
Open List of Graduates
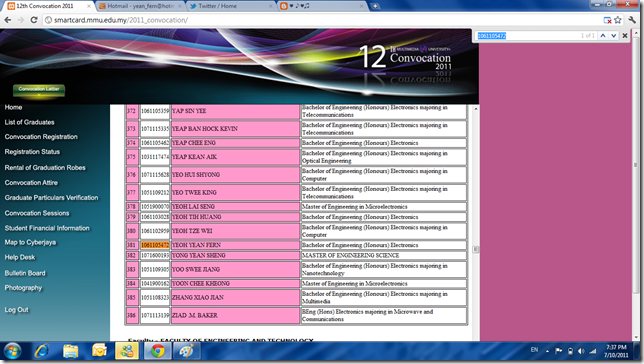click(x=29, y=122)
